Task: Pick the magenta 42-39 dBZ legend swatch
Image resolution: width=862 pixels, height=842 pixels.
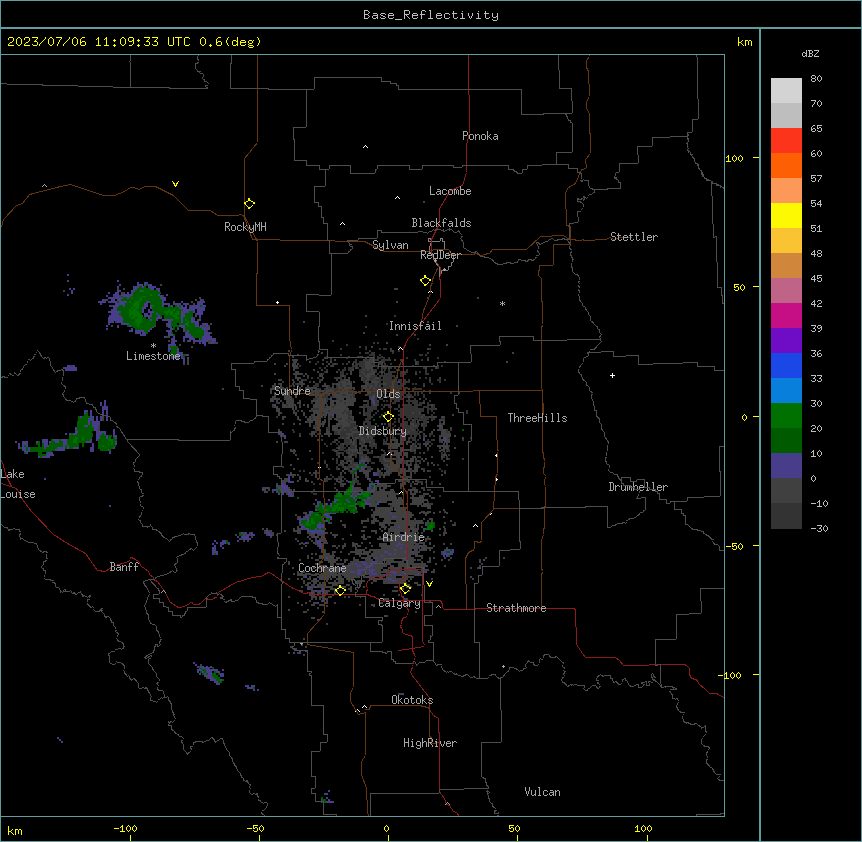Action: (x=786, y=315)
